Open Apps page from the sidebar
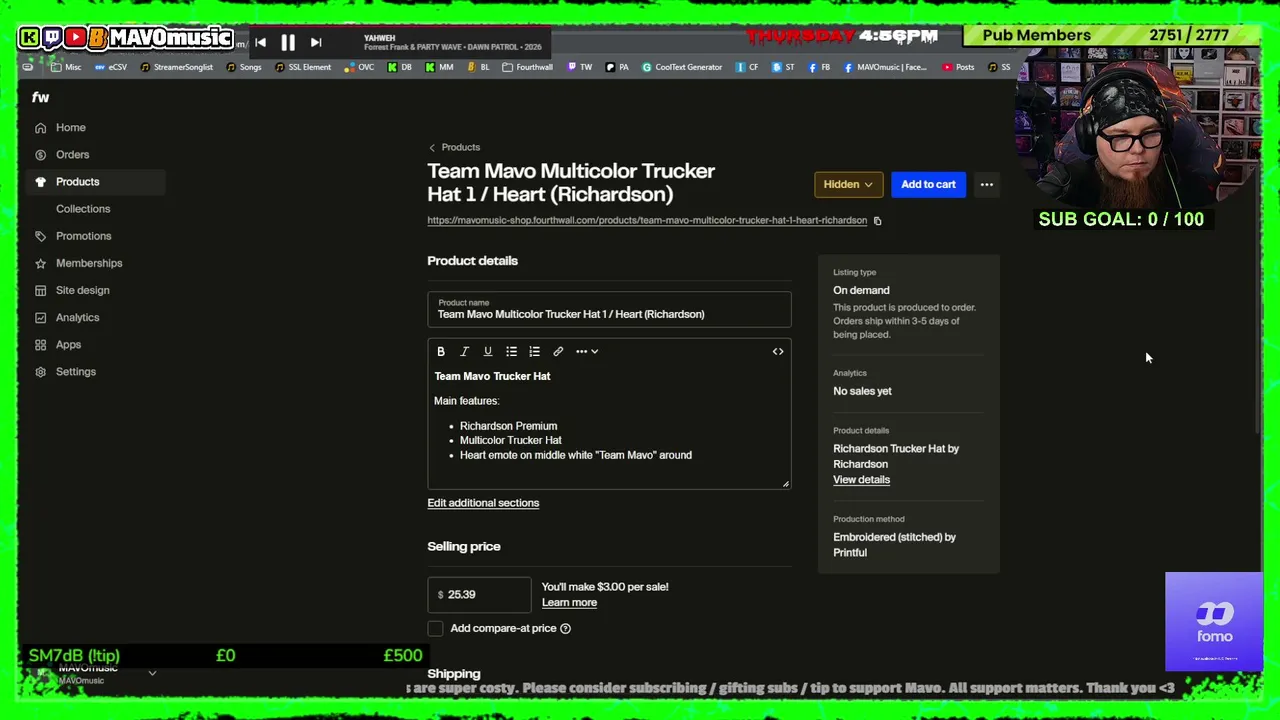1280x720 pixels. pos(69,345)
